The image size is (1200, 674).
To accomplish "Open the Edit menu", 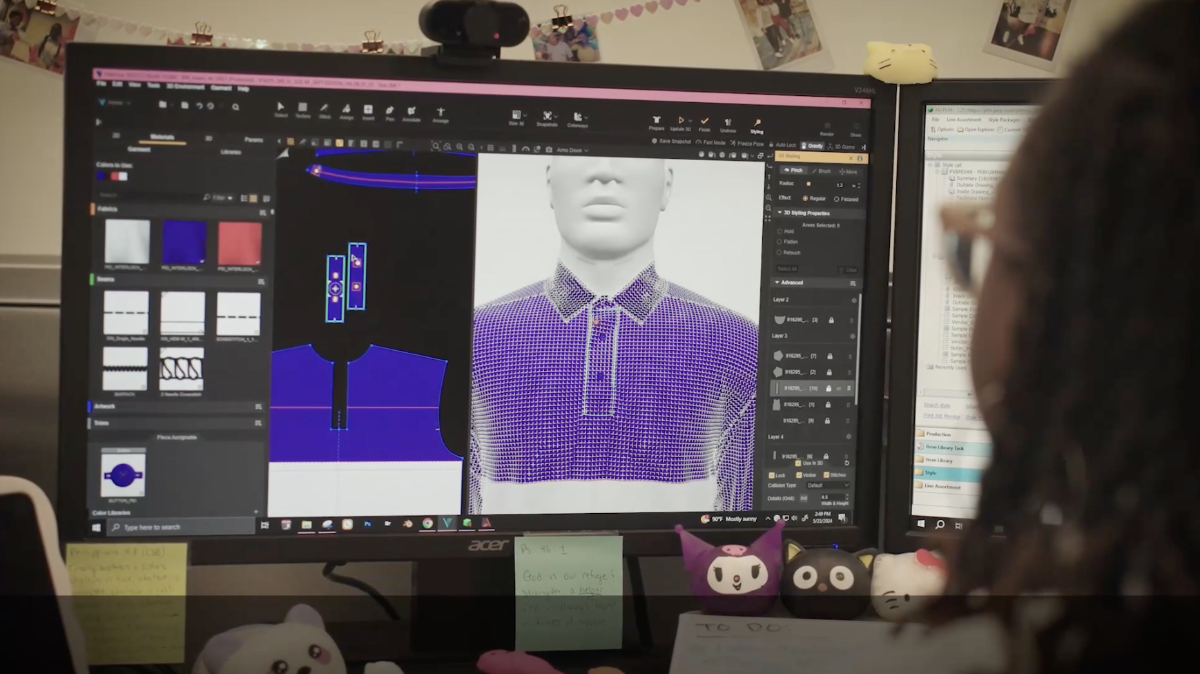I will (116, 84).
